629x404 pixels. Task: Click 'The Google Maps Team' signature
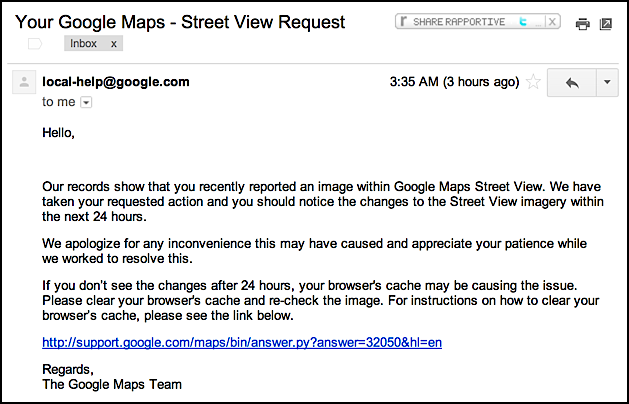tap(112, 384)
